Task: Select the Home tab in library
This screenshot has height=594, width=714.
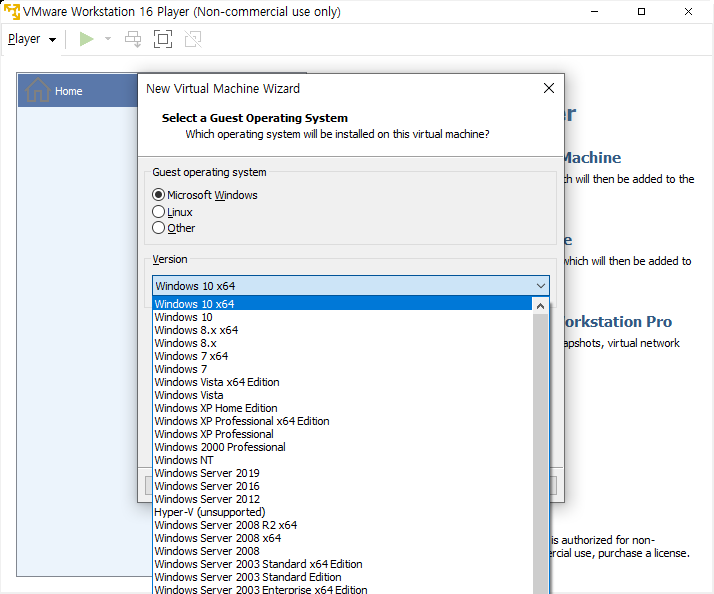Action: [77, 91]
